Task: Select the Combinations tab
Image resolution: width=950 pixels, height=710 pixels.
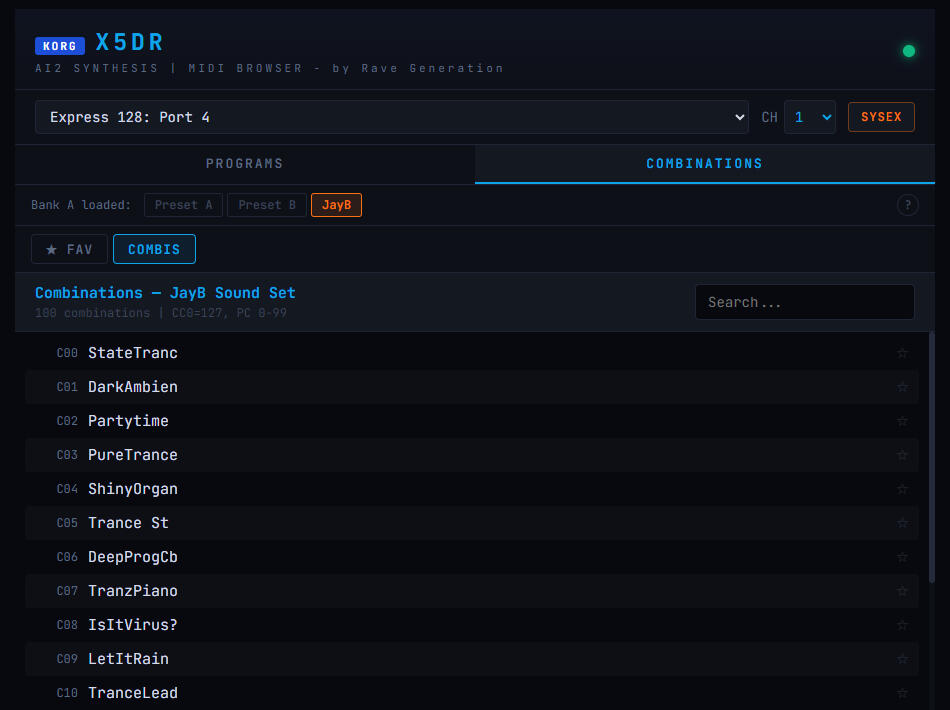Action: pos(704,164)
